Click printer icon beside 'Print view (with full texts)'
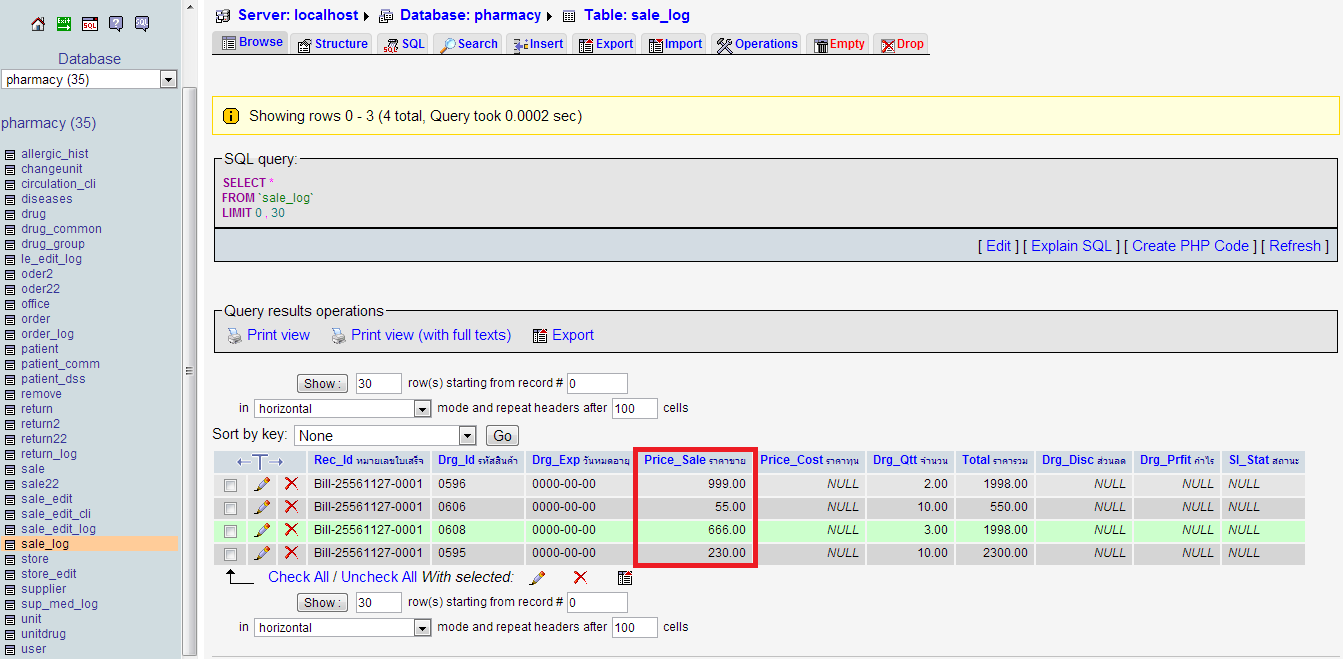The image size is (1343, 659). point(338,336)
